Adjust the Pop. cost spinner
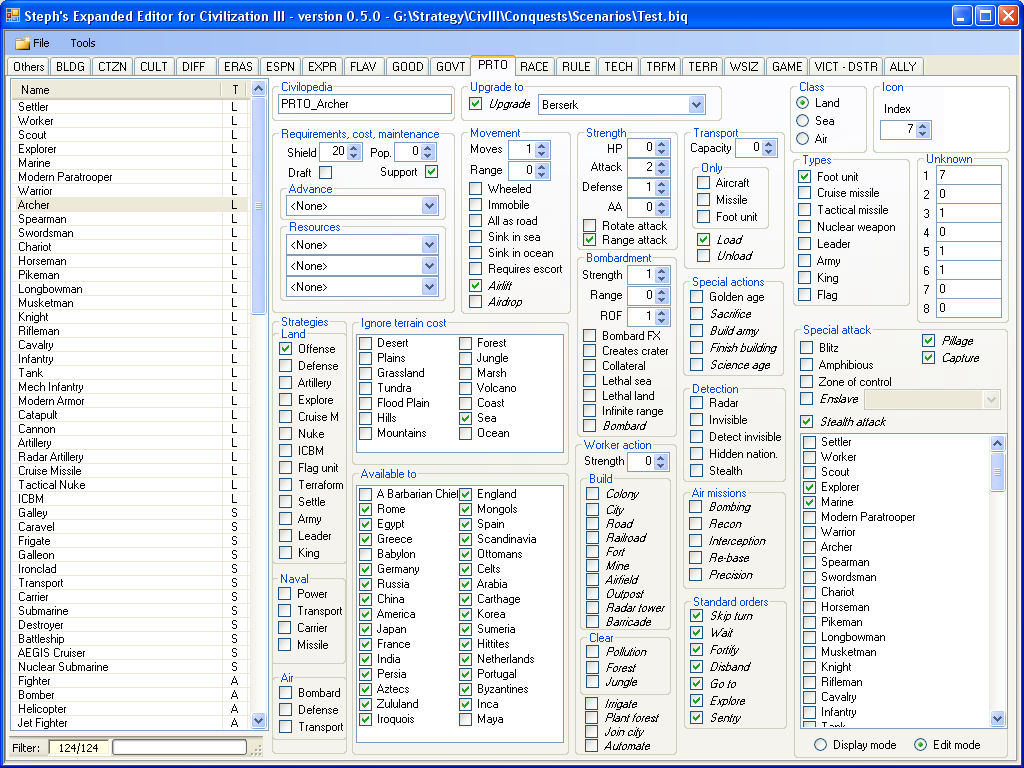 pos(427,152)
